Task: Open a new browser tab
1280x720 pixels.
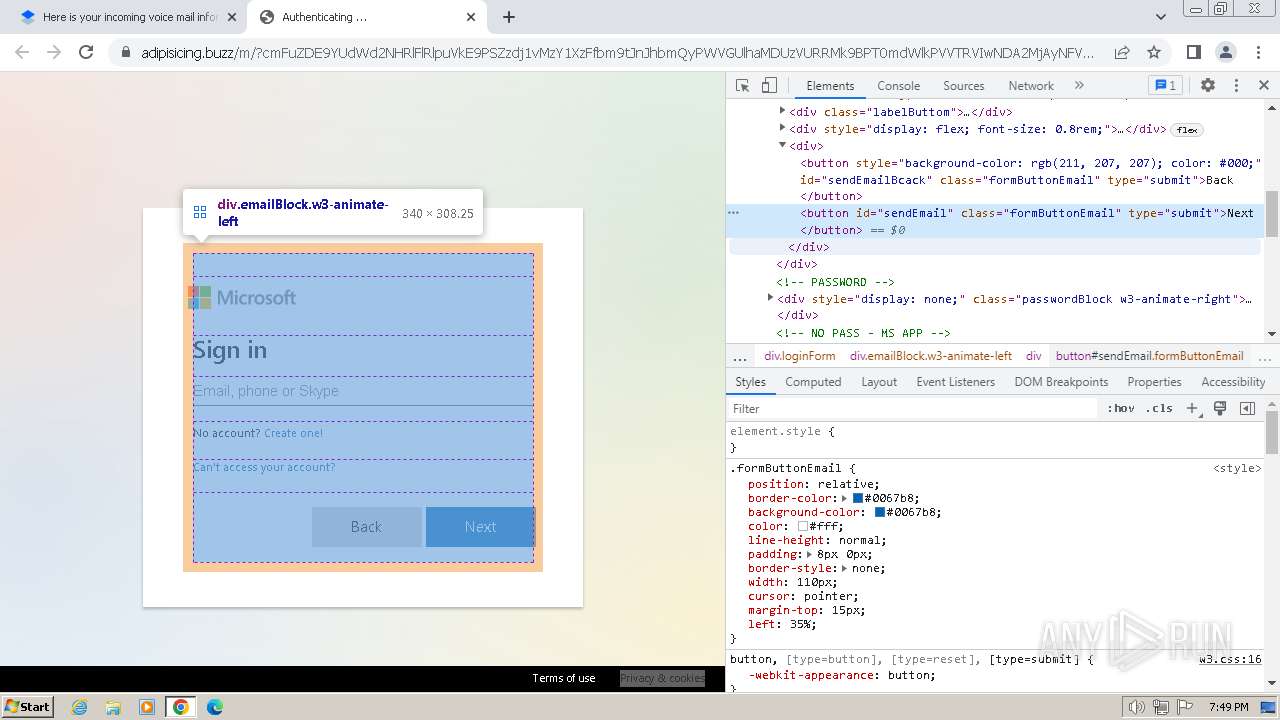Action: click(x=509, y=17)
